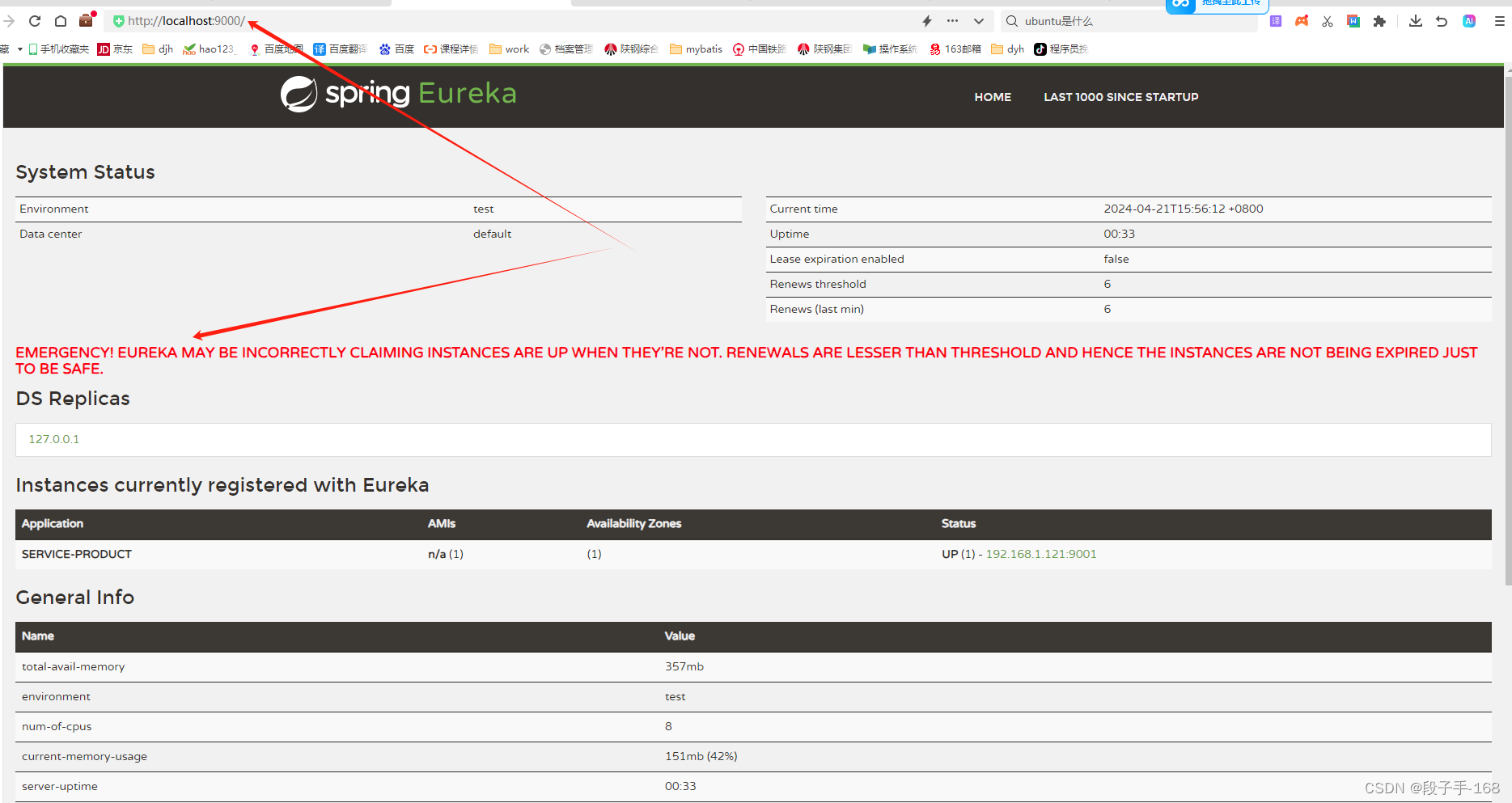This screenshot has width=1512, height=803.
Task: Click the 127.0.0.1 replica link
Action: [x=54, y=439]
